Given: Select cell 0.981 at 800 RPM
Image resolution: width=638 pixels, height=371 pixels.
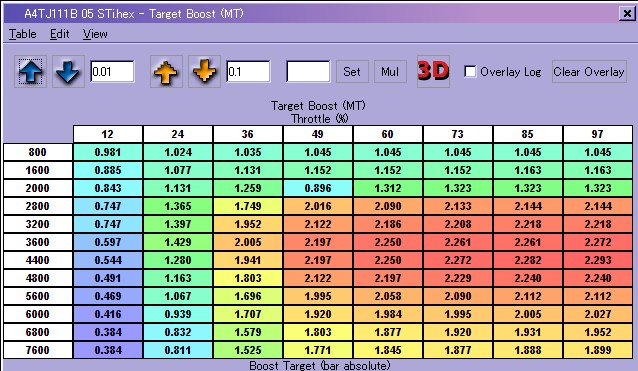Looking at the screenshot, I should click(x=108, y=152).
